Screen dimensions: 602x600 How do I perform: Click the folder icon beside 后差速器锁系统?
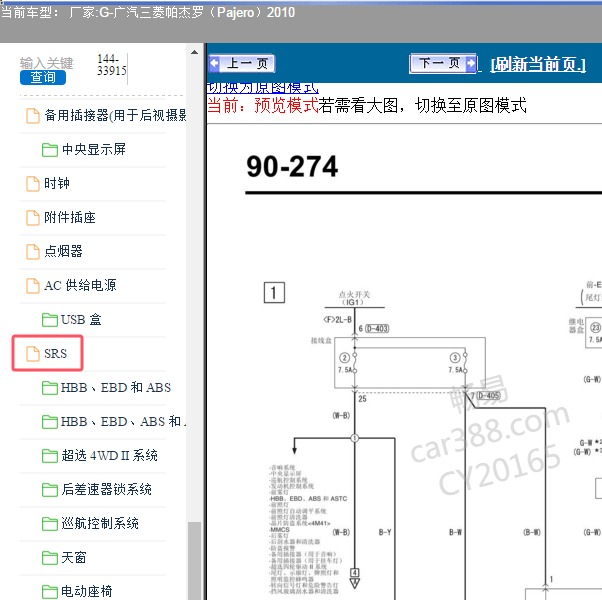coord(50,490)
